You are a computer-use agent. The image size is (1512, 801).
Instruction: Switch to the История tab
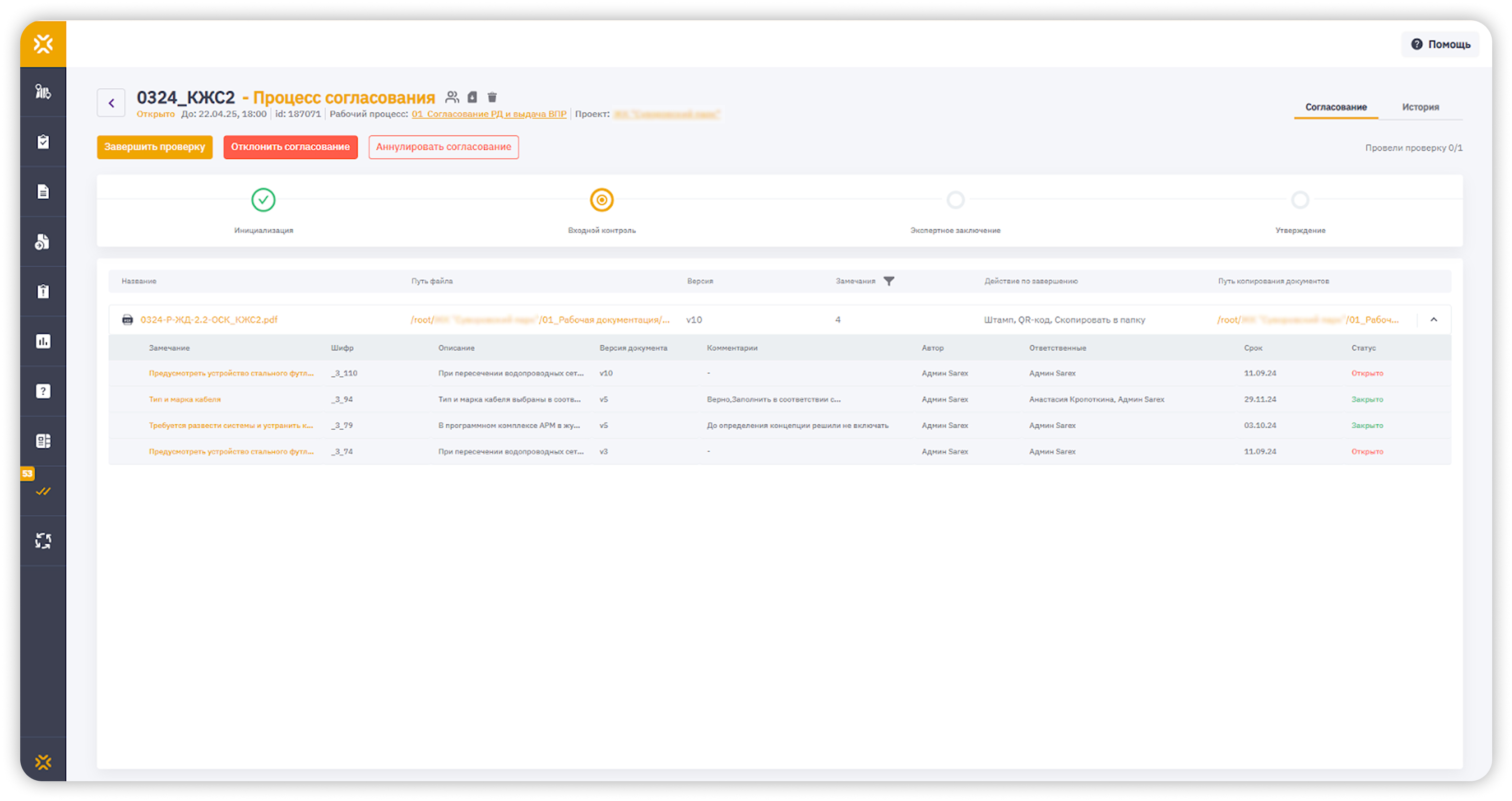1420,107
